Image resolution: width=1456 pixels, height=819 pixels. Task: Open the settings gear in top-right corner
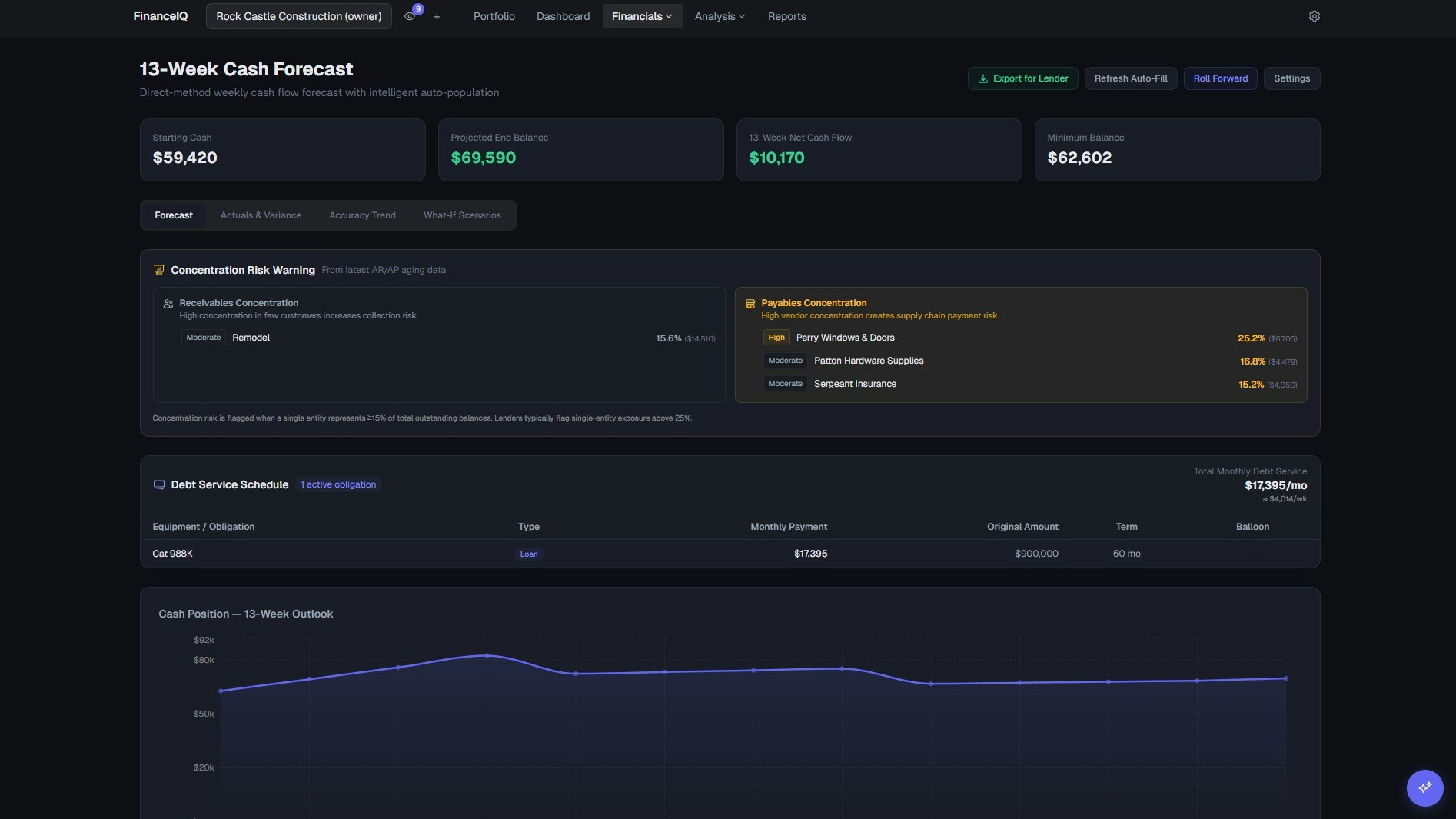pos(1314,15)
